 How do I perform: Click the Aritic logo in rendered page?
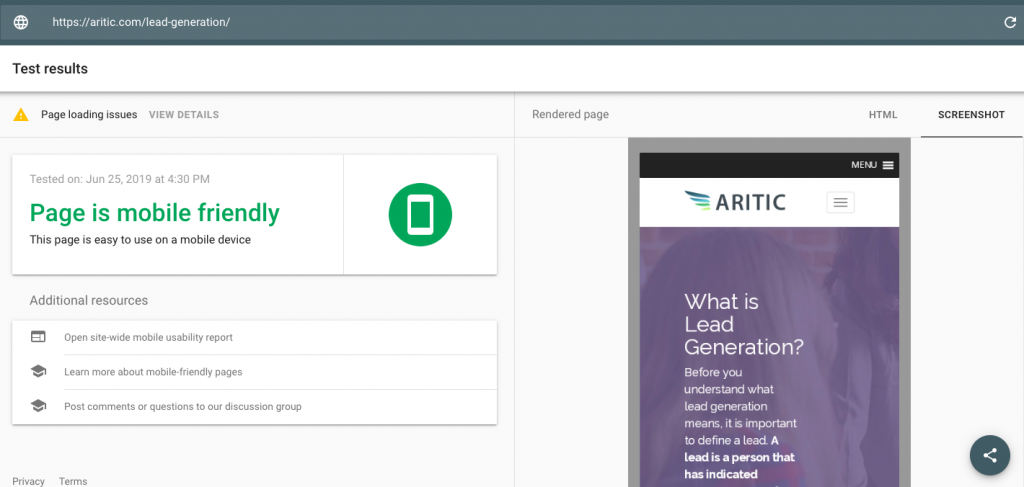(735, 202)
